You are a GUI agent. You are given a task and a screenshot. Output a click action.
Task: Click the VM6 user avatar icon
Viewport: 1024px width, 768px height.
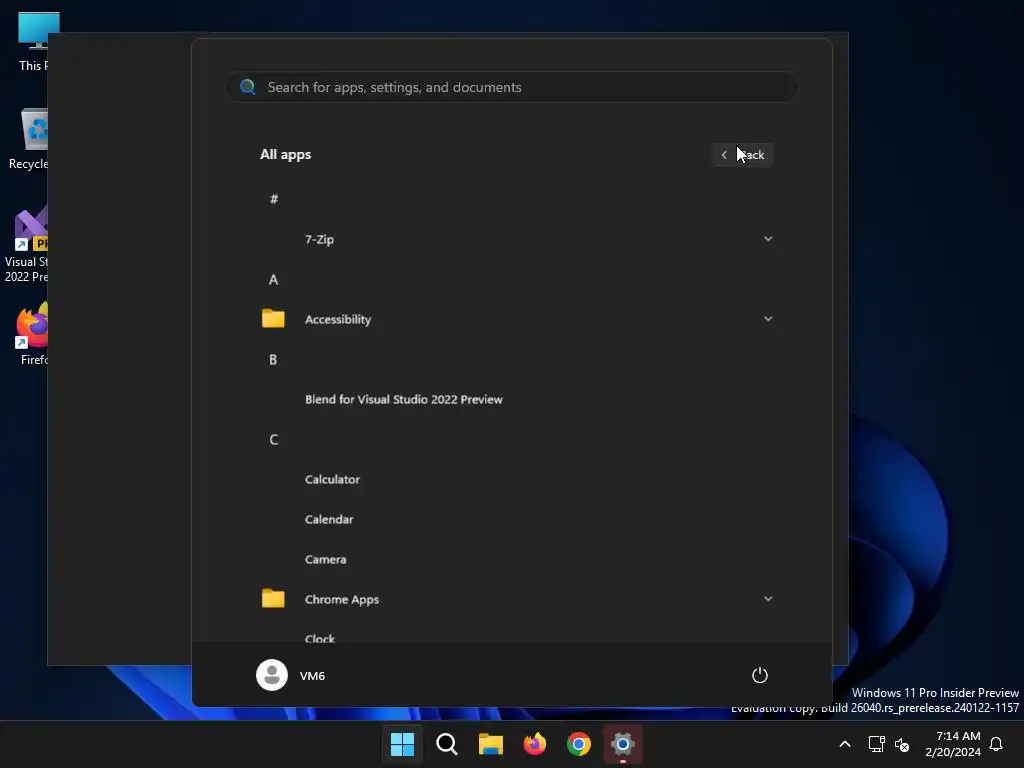pyautogui.click(x=272, y=675)
